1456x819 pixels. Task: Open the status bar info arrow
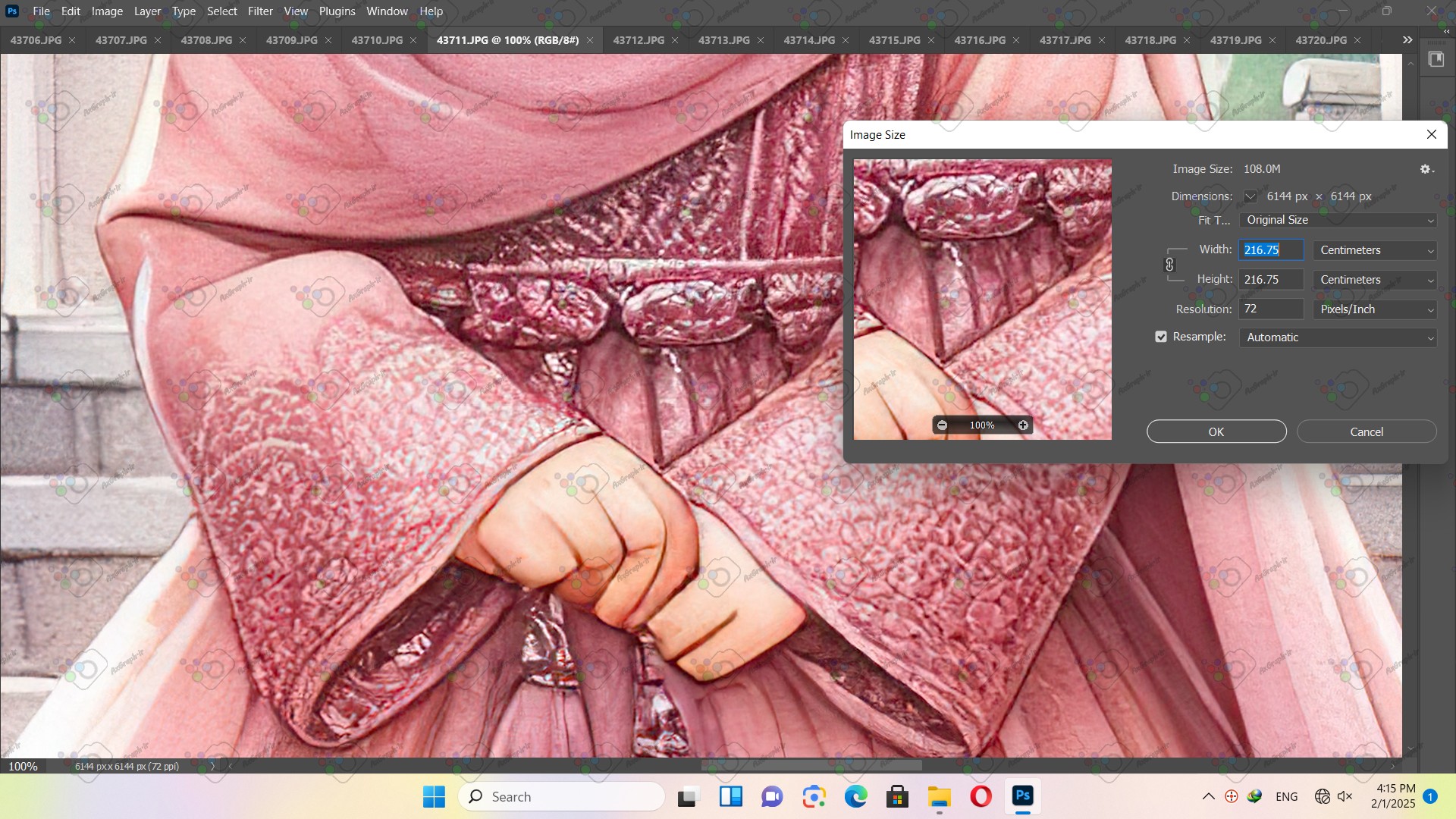pos(212,766)
